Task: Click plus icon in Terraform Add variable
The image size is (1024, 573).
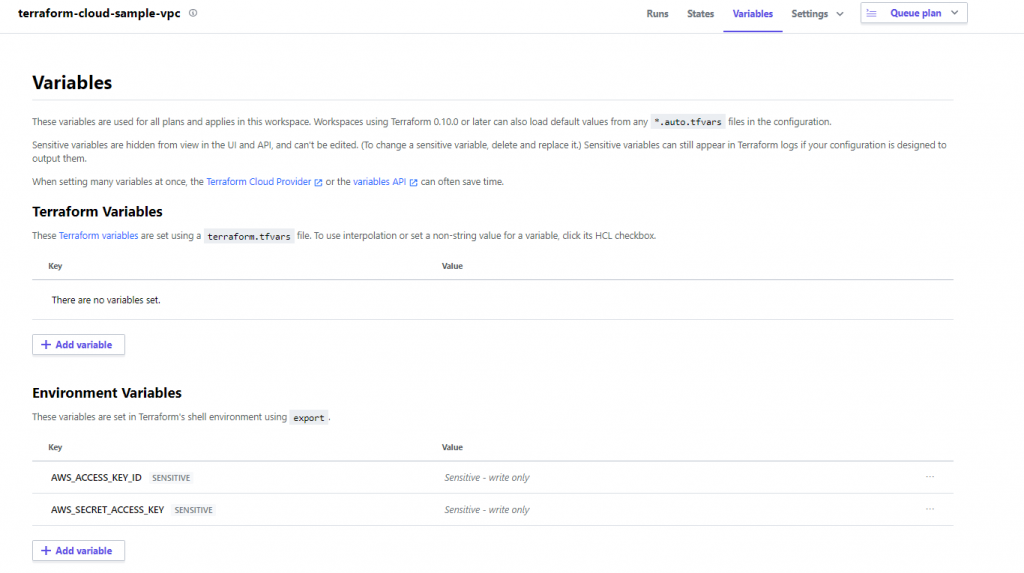Action: pyautogui.click(x=46, y=344)
